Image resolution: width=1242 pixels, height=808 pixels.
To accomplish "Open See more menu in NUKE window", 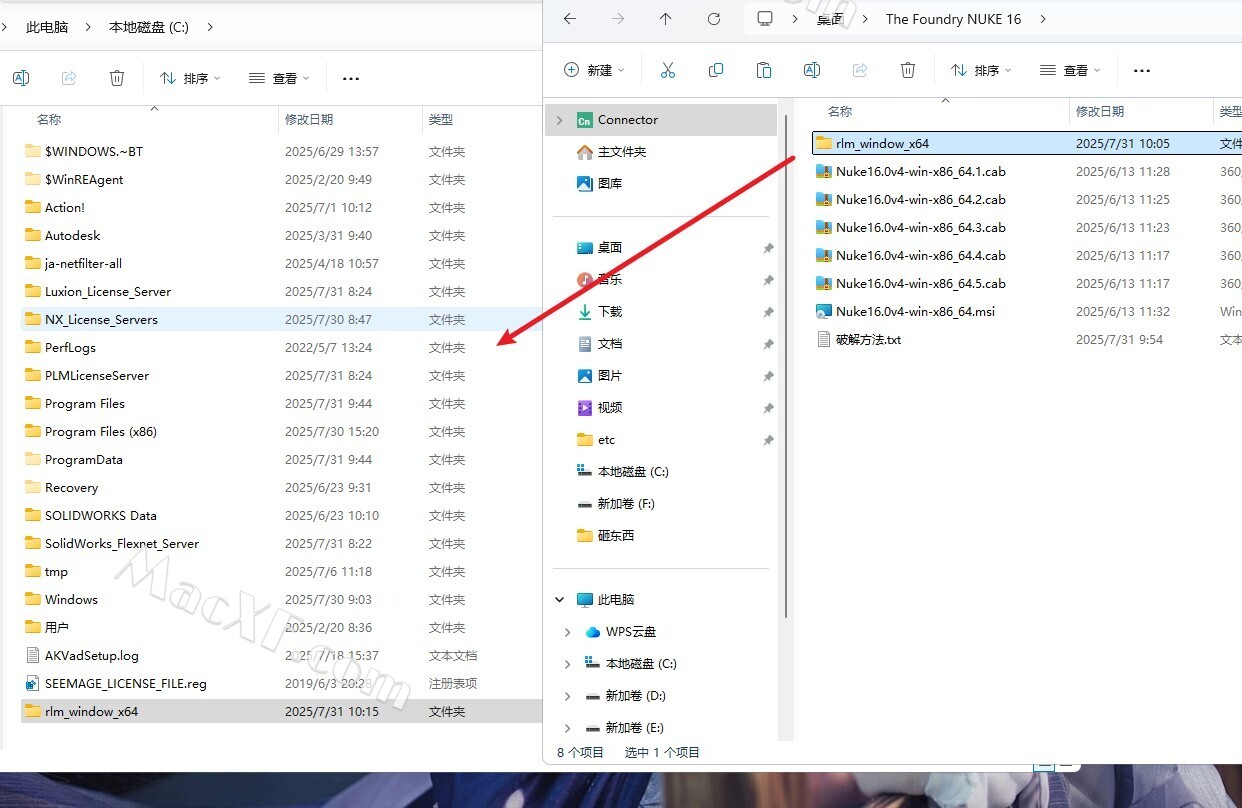I will coord(1142,70).
